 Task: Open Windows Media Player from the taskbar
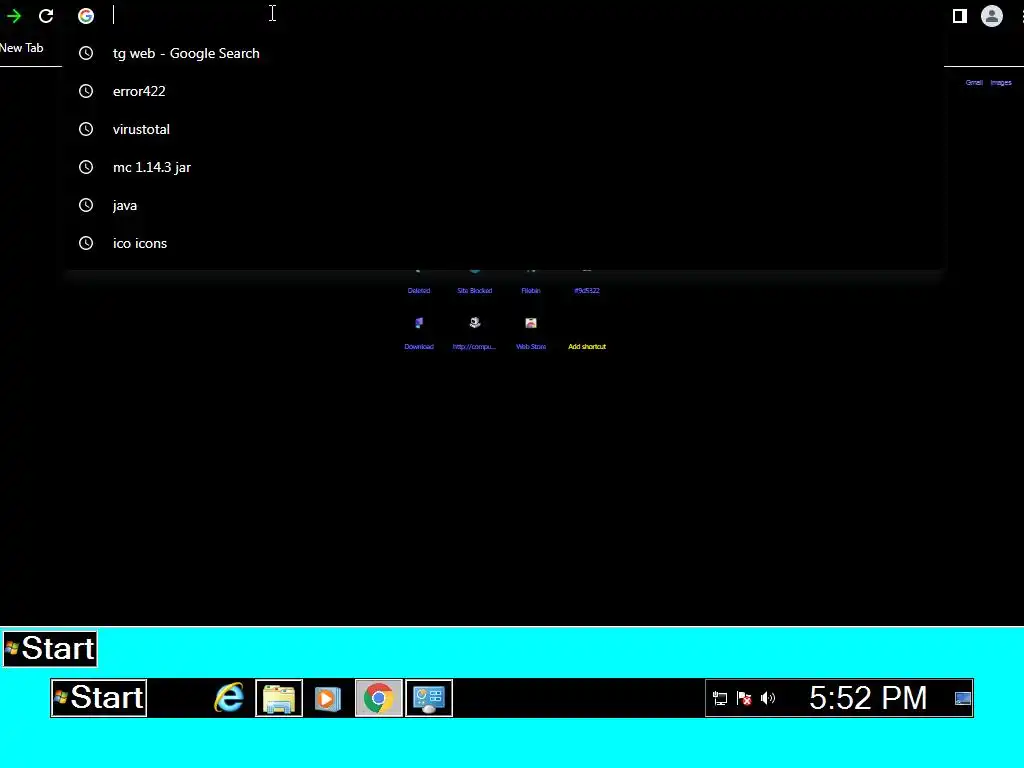[328, 699]
